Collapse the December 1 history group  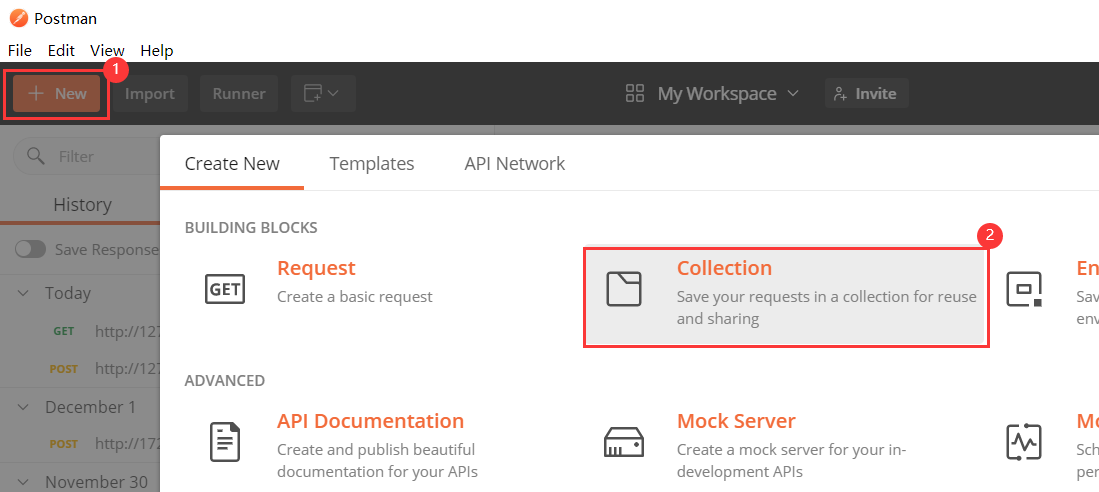tap(24, 406)
